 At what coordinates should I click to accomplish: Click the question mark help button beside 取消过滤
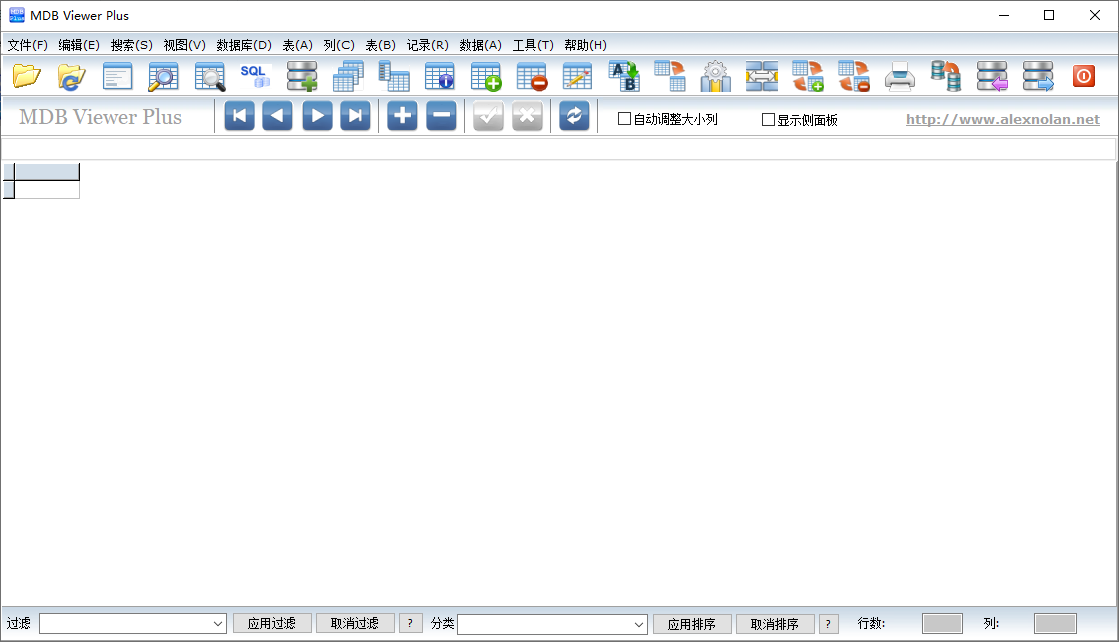pyautogui.click(x=410, y=624)
